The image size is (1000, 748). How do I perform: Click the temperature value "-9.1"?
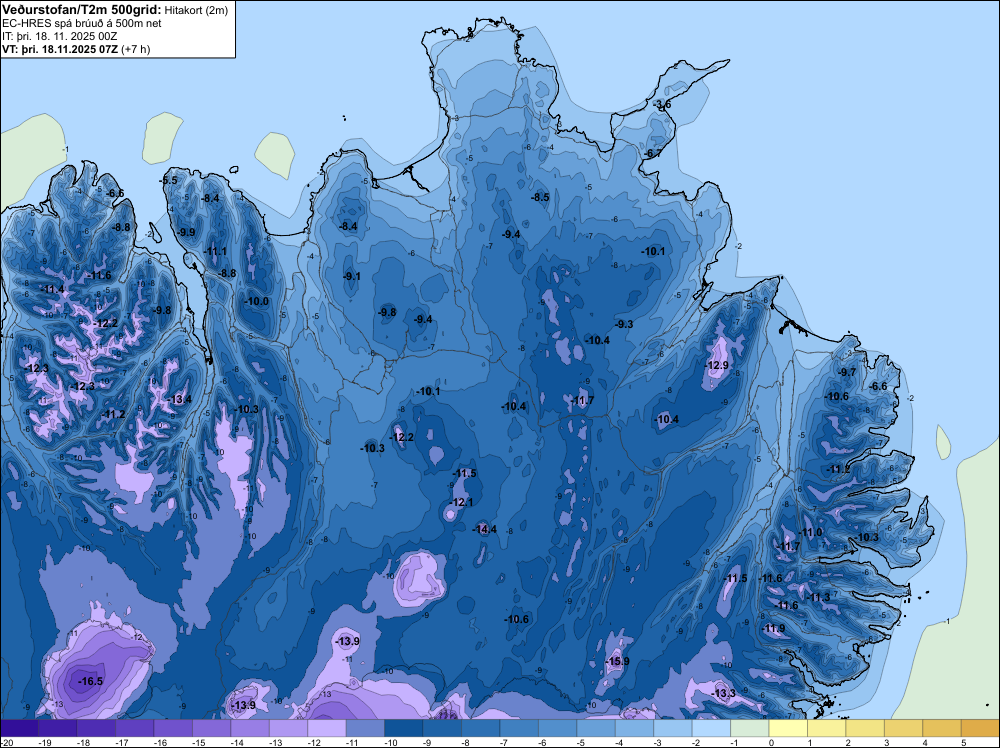coord(351,276)
